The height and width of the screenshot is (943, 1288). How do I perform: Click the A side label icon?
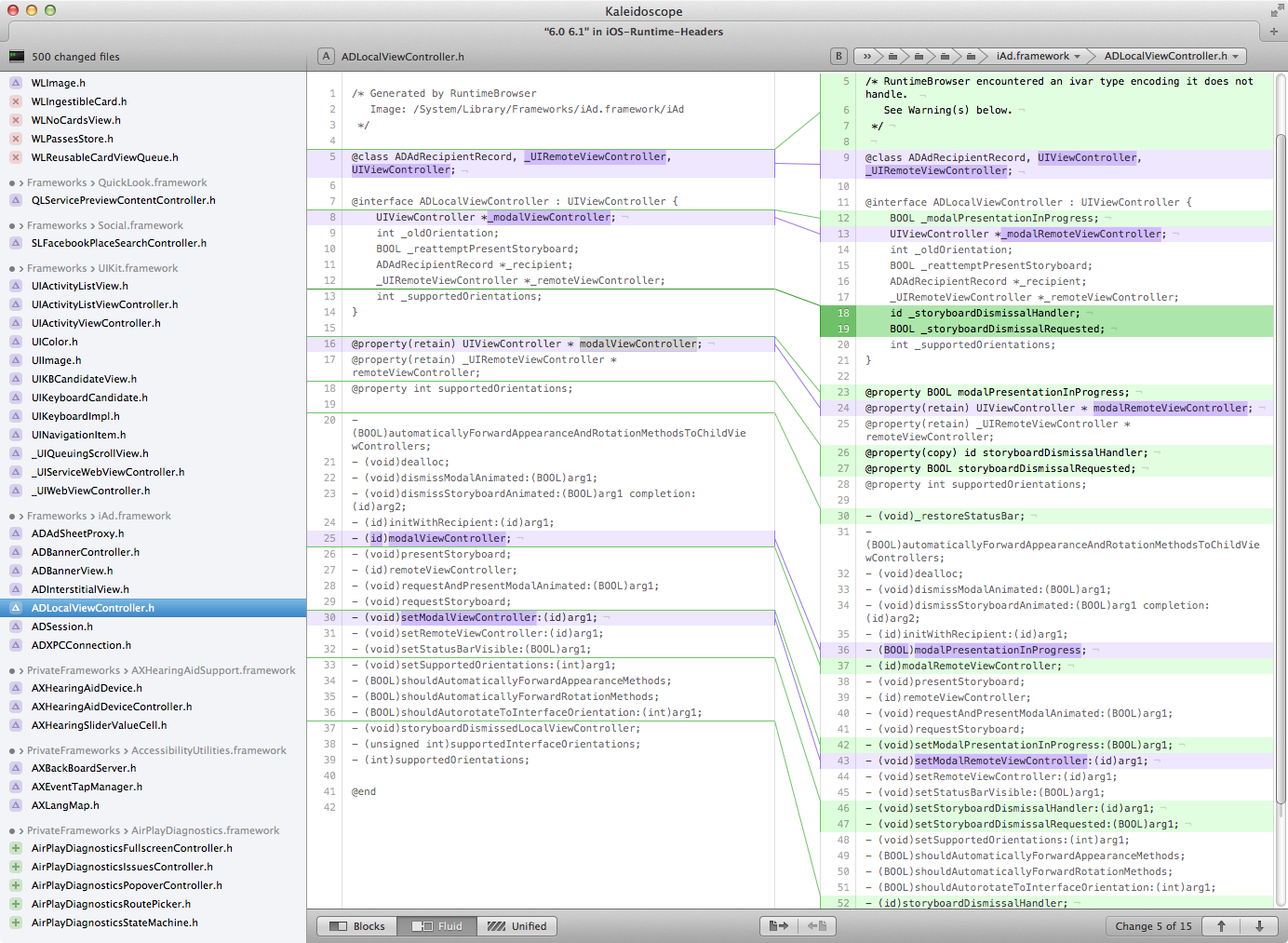click(326, 57)
